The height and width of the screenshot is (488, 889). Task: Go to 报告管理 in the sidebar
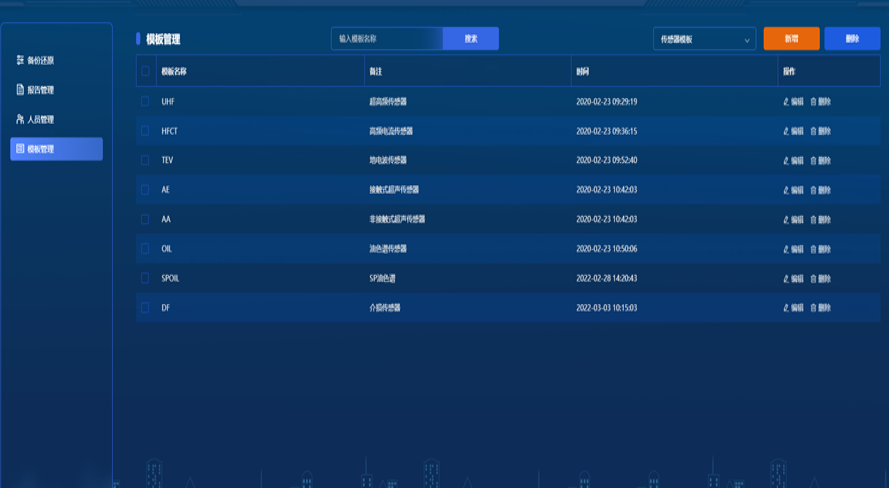pos(56,90)
